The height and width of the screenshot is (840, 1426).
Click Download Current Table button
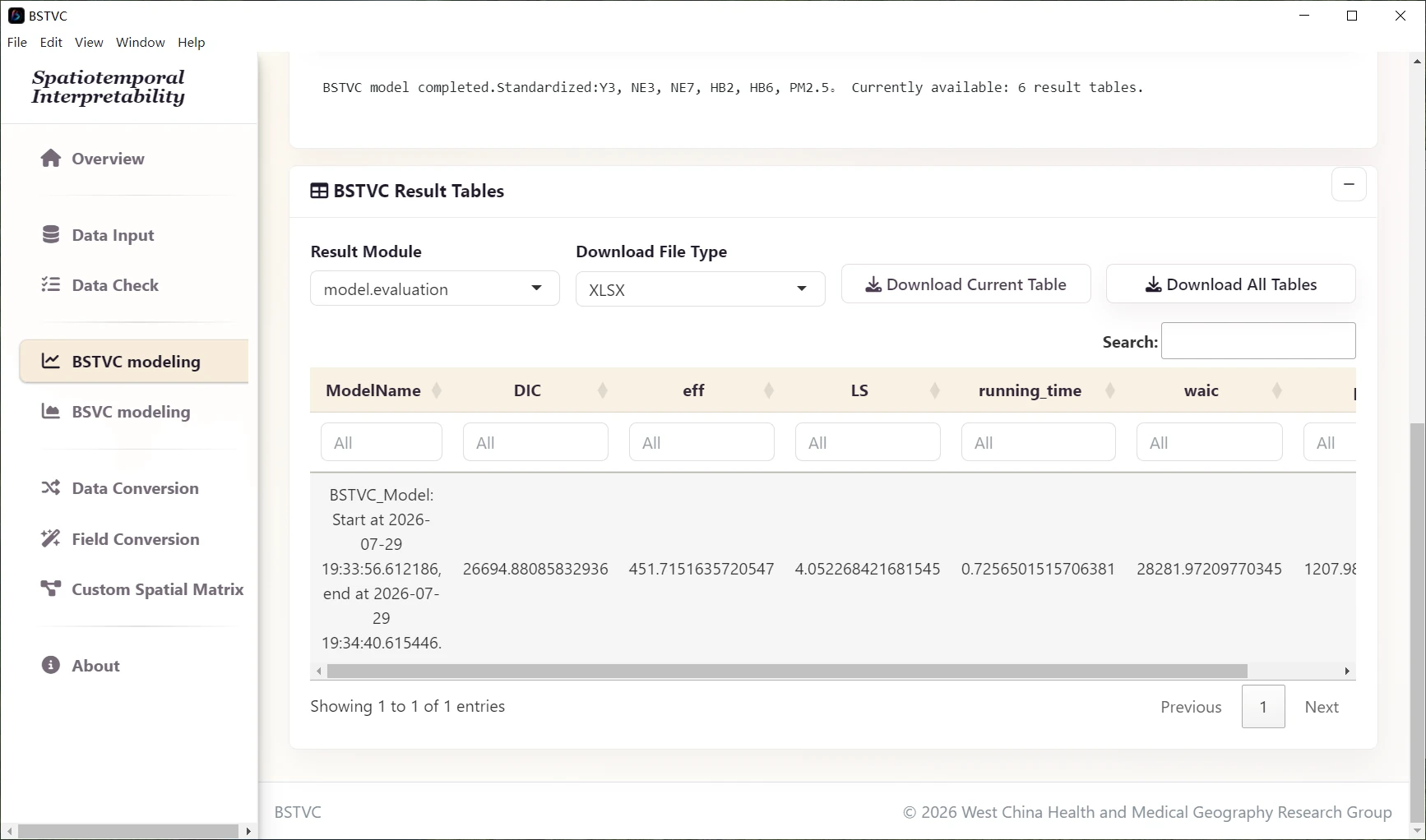966,284
